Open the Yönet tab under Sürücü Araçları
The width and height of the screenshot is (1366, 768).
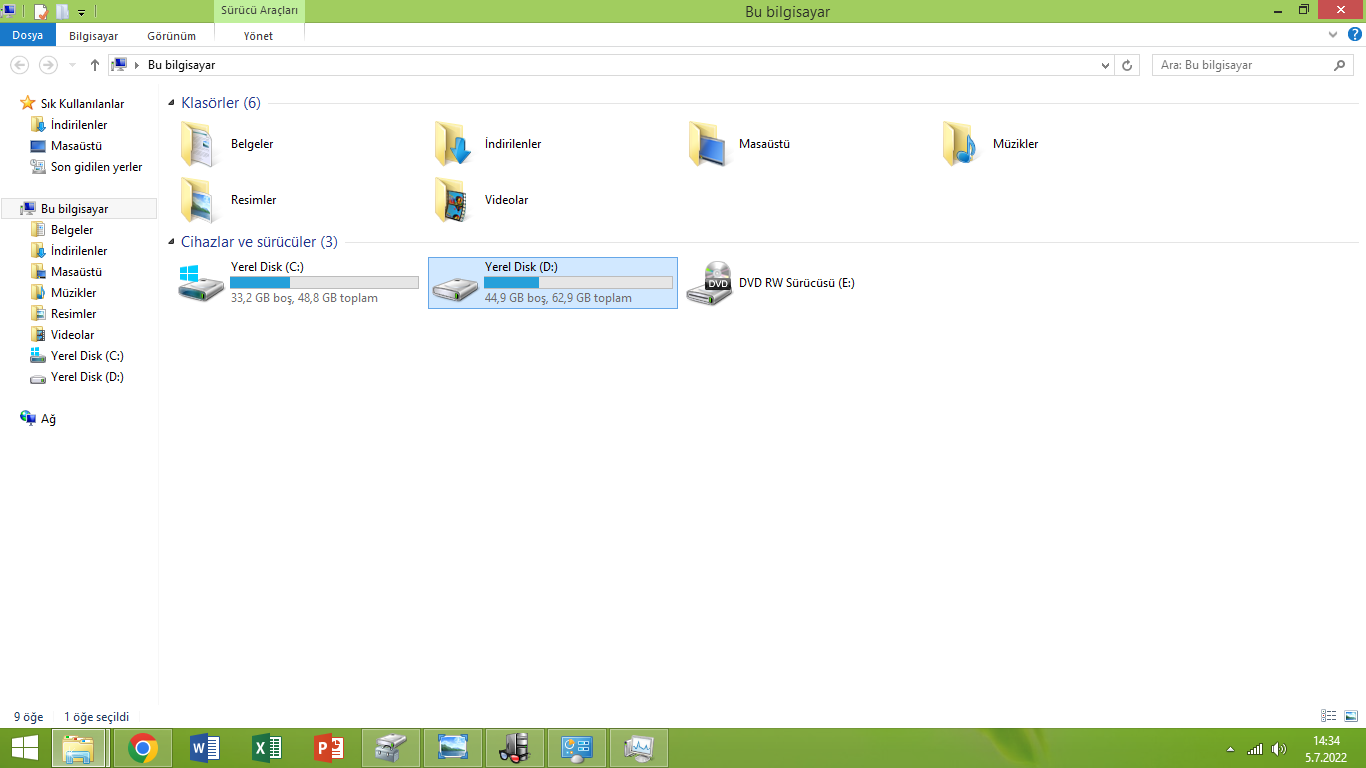(258, 35)
